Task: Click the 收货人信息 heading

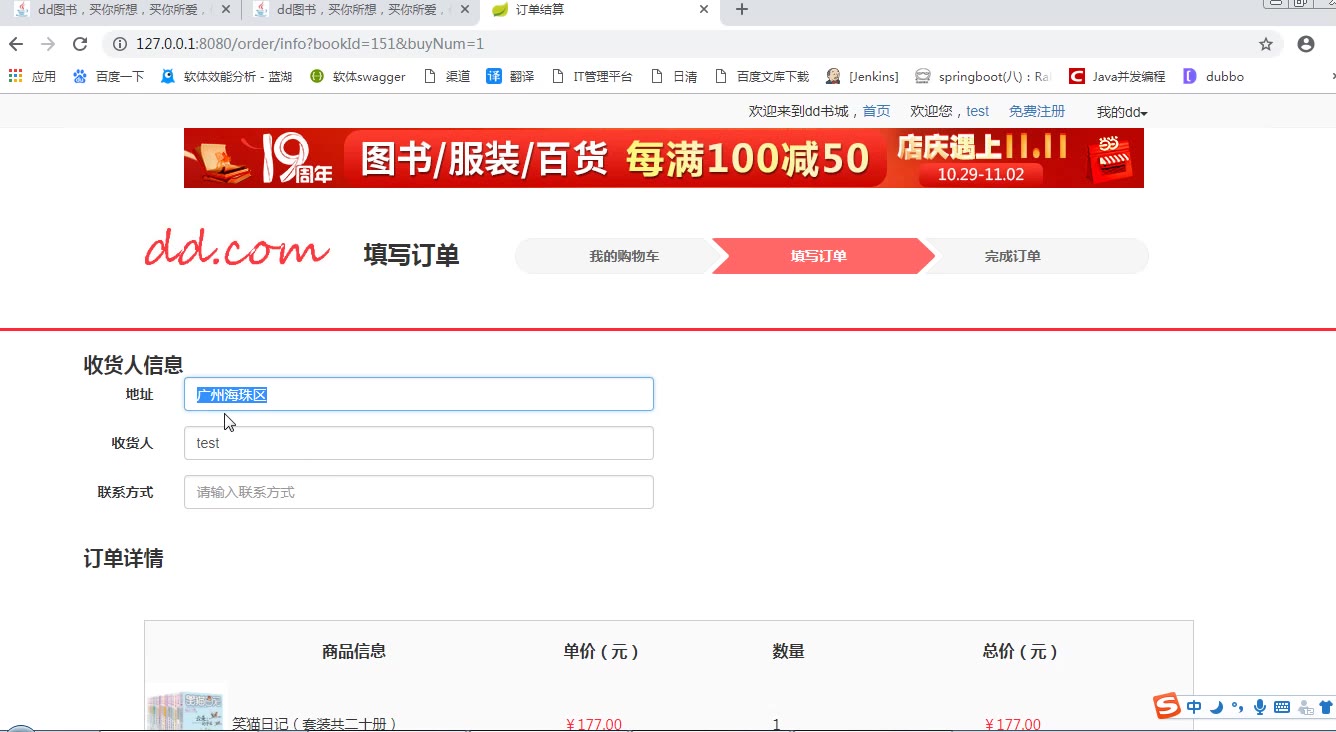Action: click(x=133, y=365)
